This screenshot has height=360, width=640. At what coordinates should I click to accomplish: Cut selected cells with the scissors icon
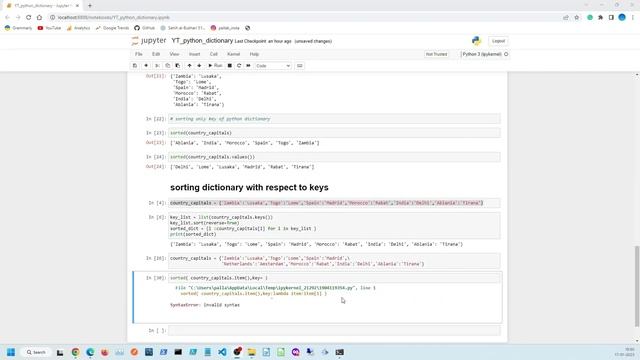(157, 66)
